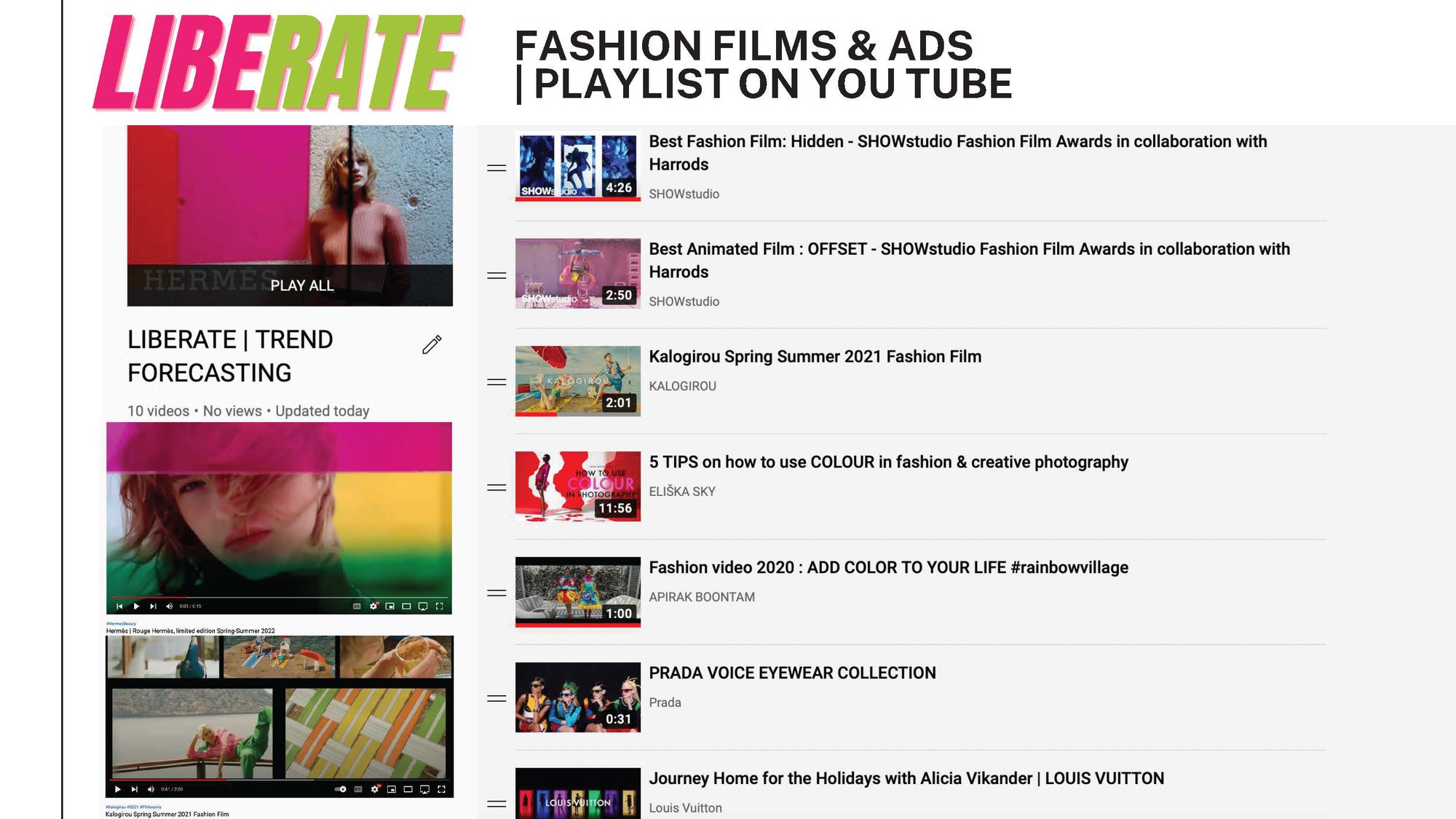Open the Best Animated Film OFFSET thumbnail

pos(578,274)
